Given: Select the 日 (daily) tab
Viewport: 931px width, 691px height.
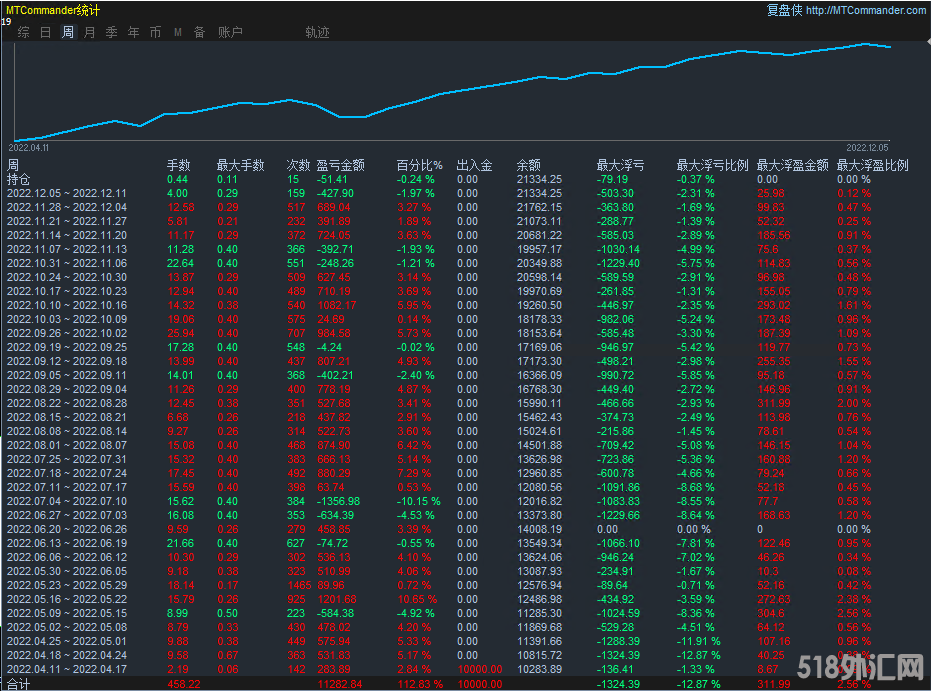Looking at the screenshot, I should pos(45,32).
